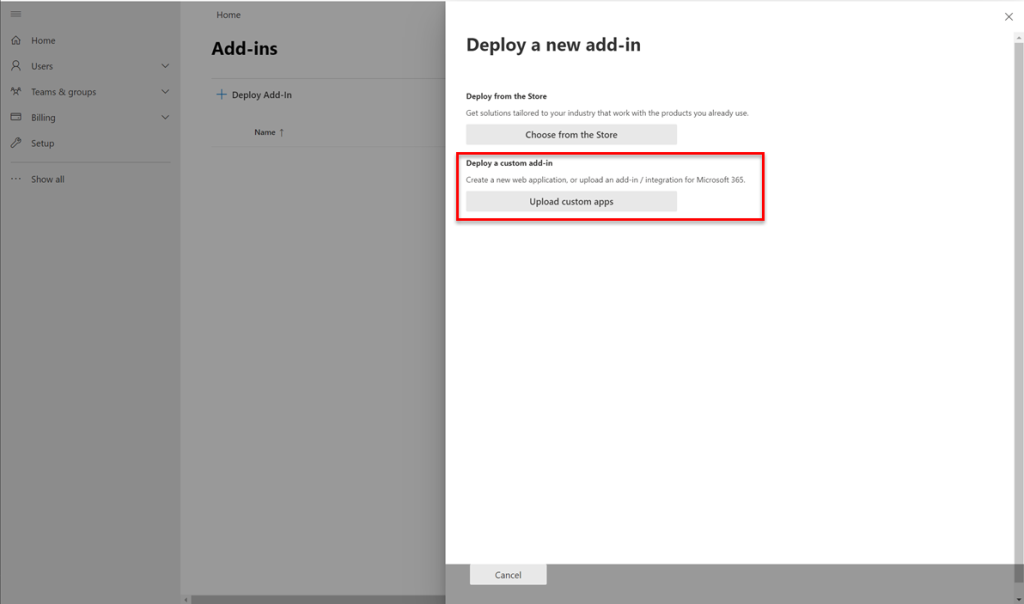Cancel deploying a new add-in
Image resolution: width=1024 pixels, height=604 pixels.
click(x=507, y=574)
